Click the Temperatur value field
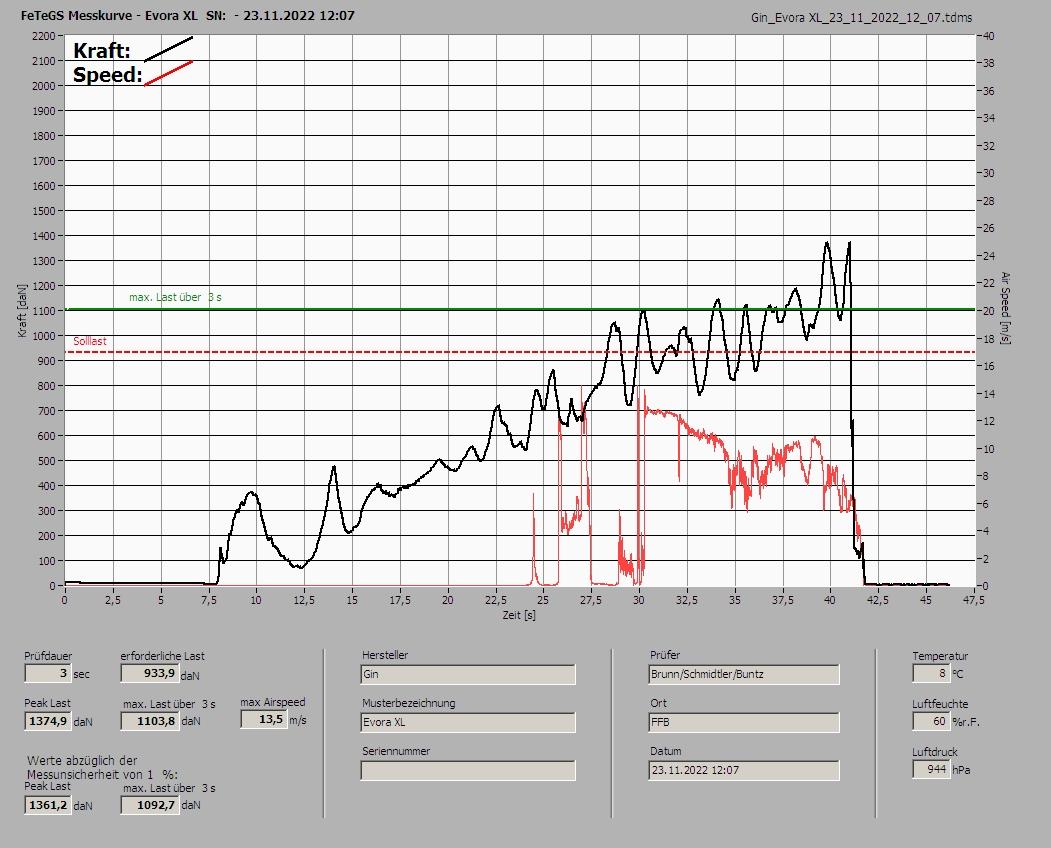1051x848 pixels. click(x=930, y=673)
